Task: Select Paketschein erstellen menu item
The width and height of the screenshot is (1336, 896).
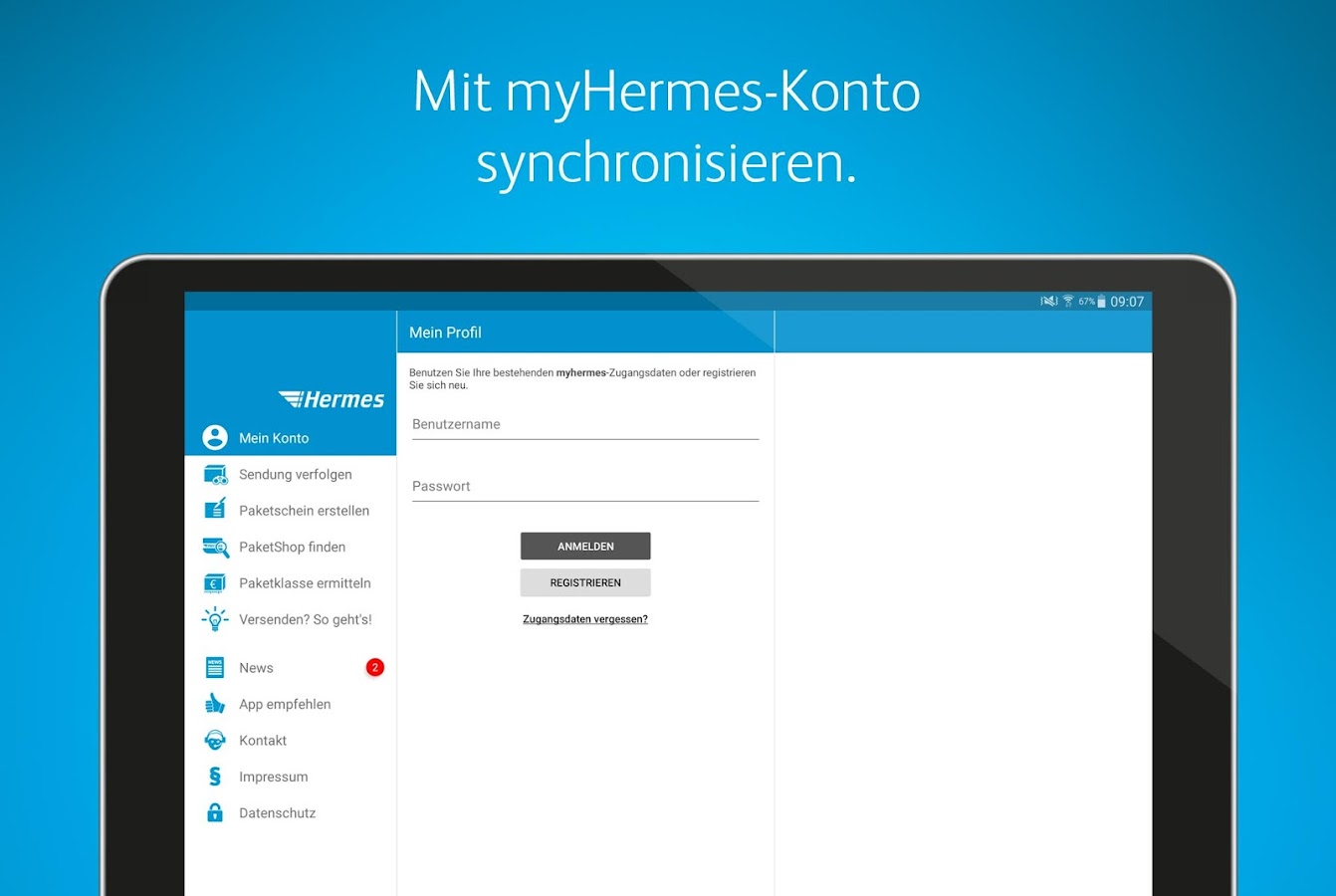Action: coord(291,510)
